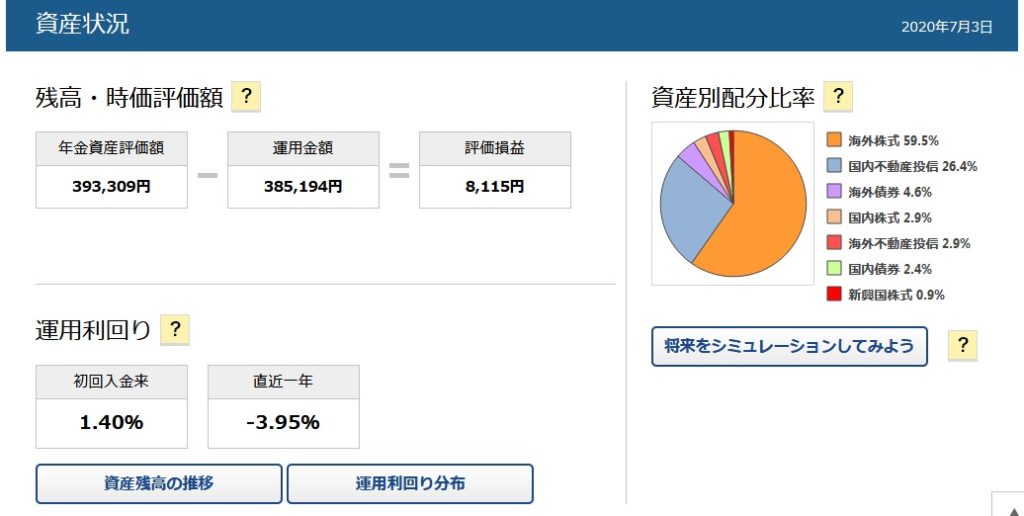Open help icon next to 運用利回り
This screenshot has height=516, width=1024.
[x=175, y=329]
